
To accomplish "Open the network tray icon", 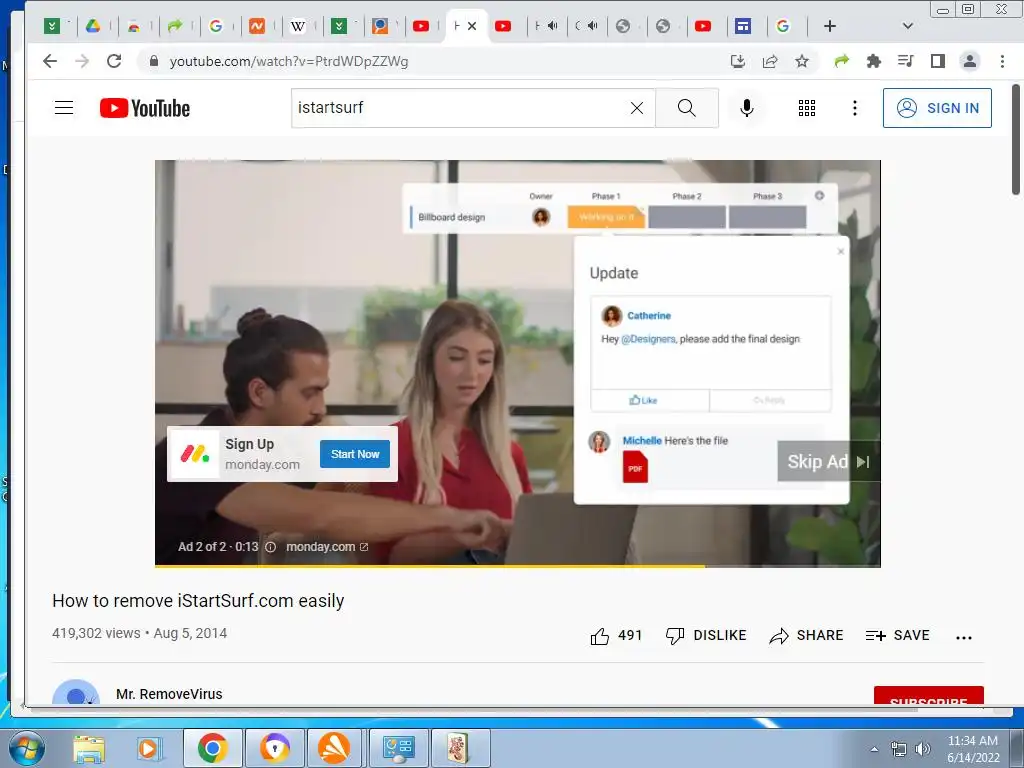I will pyautogui.click(x=899, y=749).
